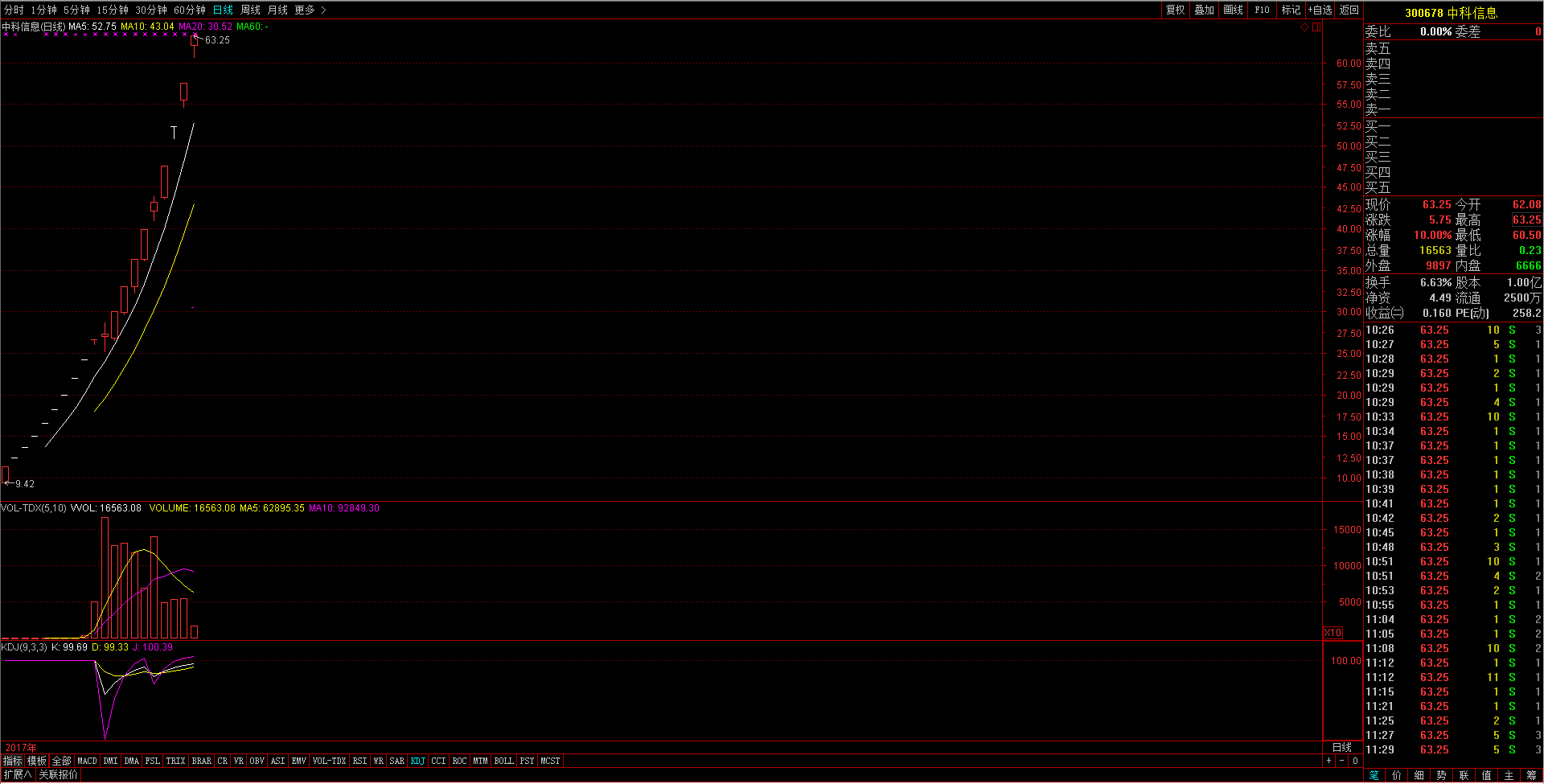Expand the 更多 timeframe options
Image resolution: width=1544 pixels, height=784 pixels.
[310, 10]
